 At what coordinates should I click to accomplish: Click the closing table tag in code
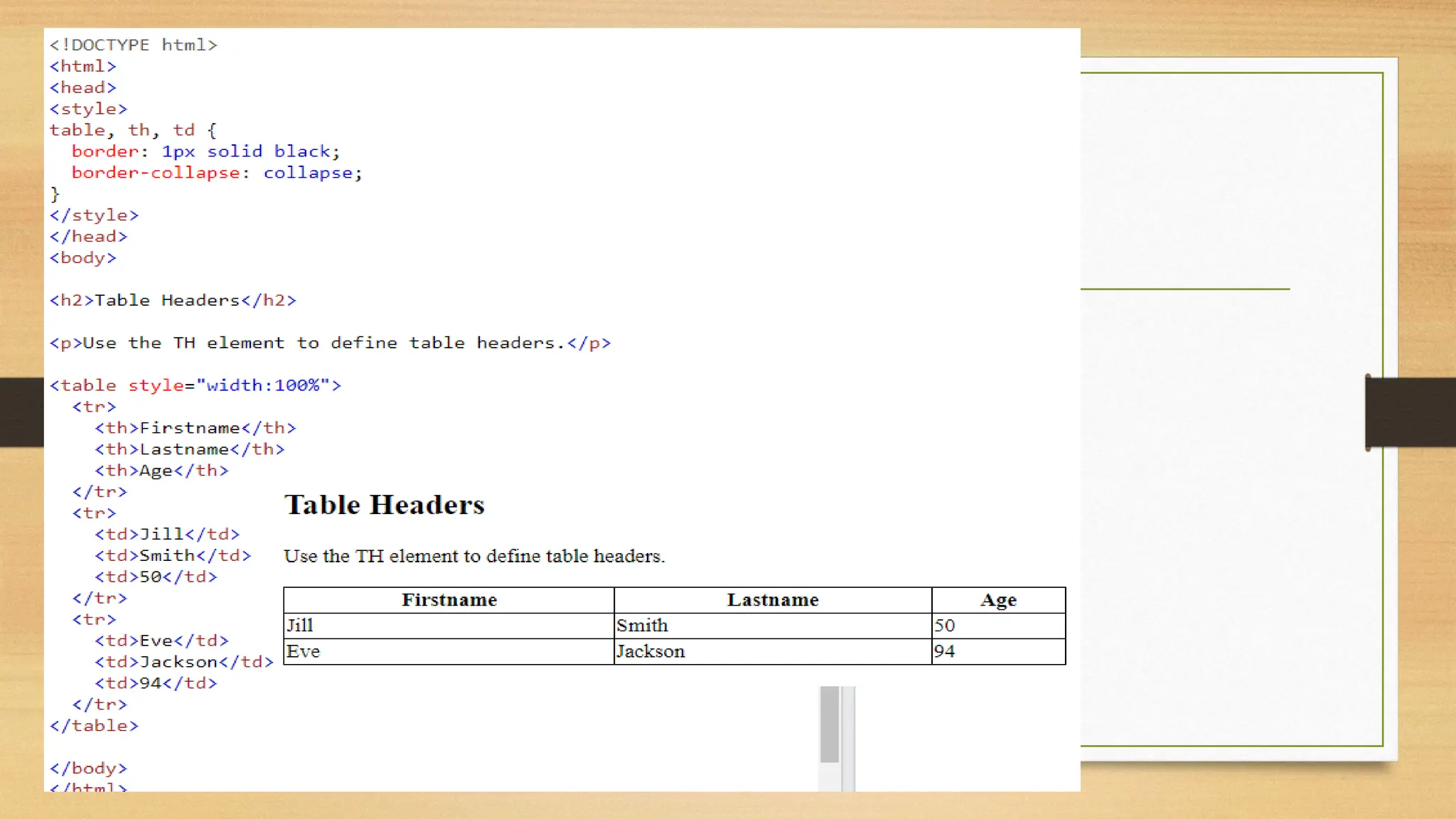[94, 726]
